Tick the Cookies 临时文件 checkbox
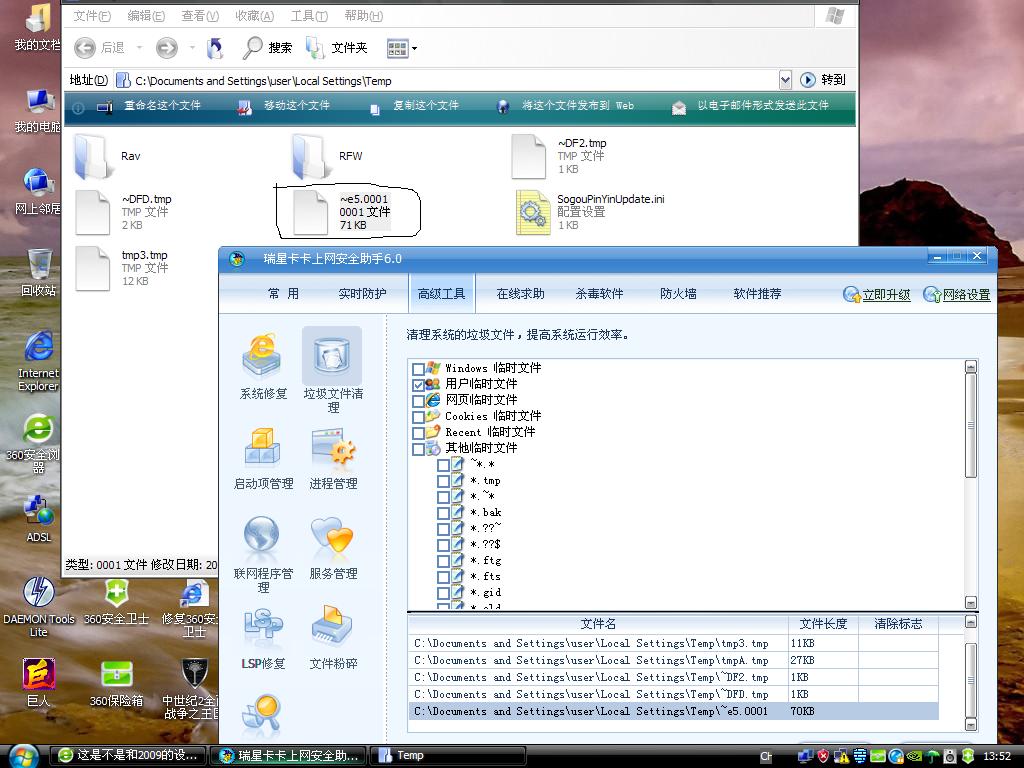 [418, 417]
